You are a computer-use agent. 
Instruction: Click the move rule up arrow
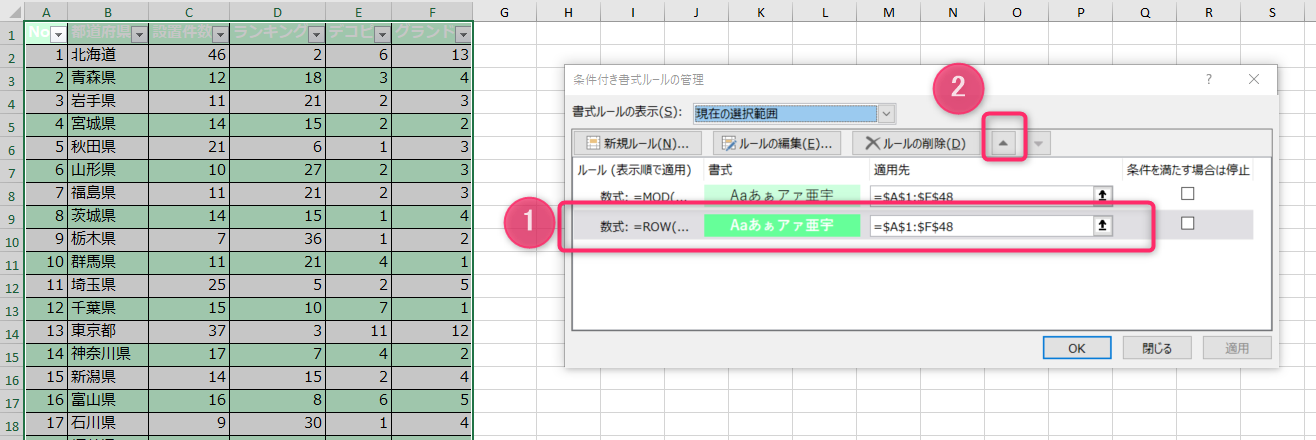point(1004,144)
